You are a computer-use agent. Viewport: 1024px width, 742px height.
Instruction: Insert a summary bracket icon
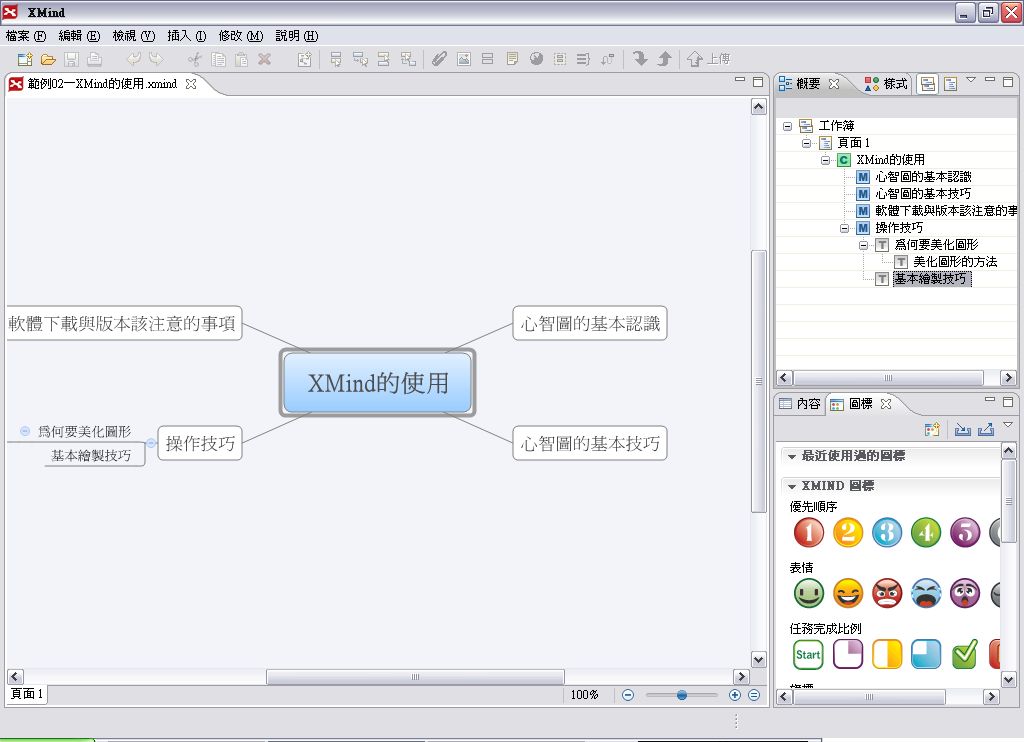pyautogui.click(x=583, y=59)
